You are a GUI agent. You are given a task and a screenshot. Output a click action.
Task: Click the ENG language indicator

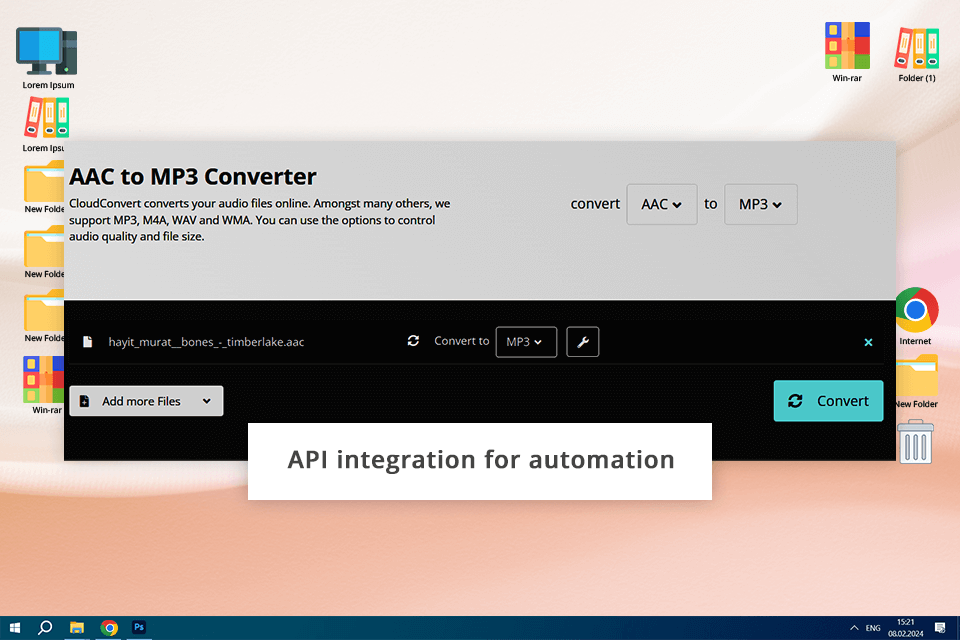click(x=873, y=628)
